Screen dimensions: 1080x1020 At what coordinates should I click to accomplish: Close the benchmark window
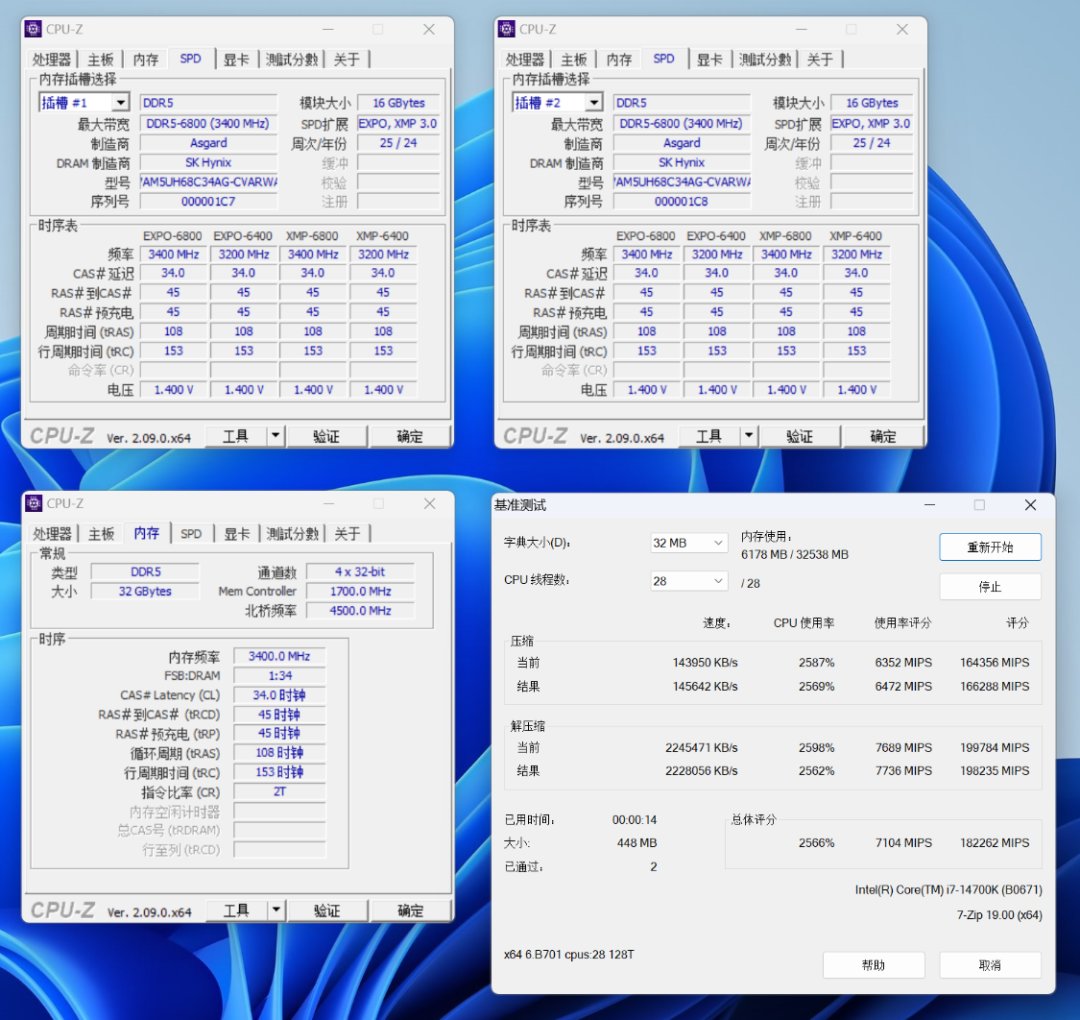click(1030, 505)
